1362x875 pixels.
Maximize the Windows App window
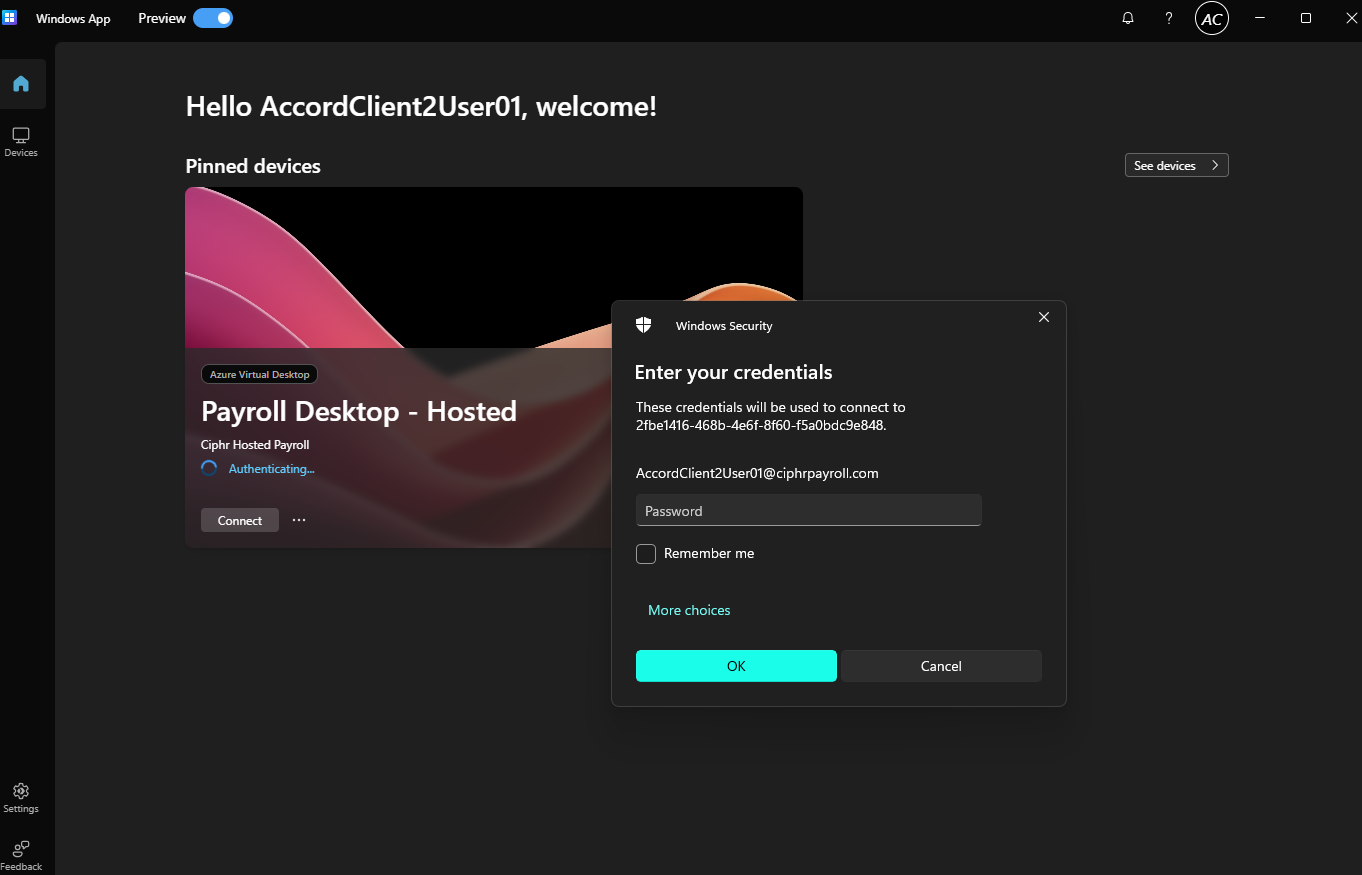[1306, 18]
